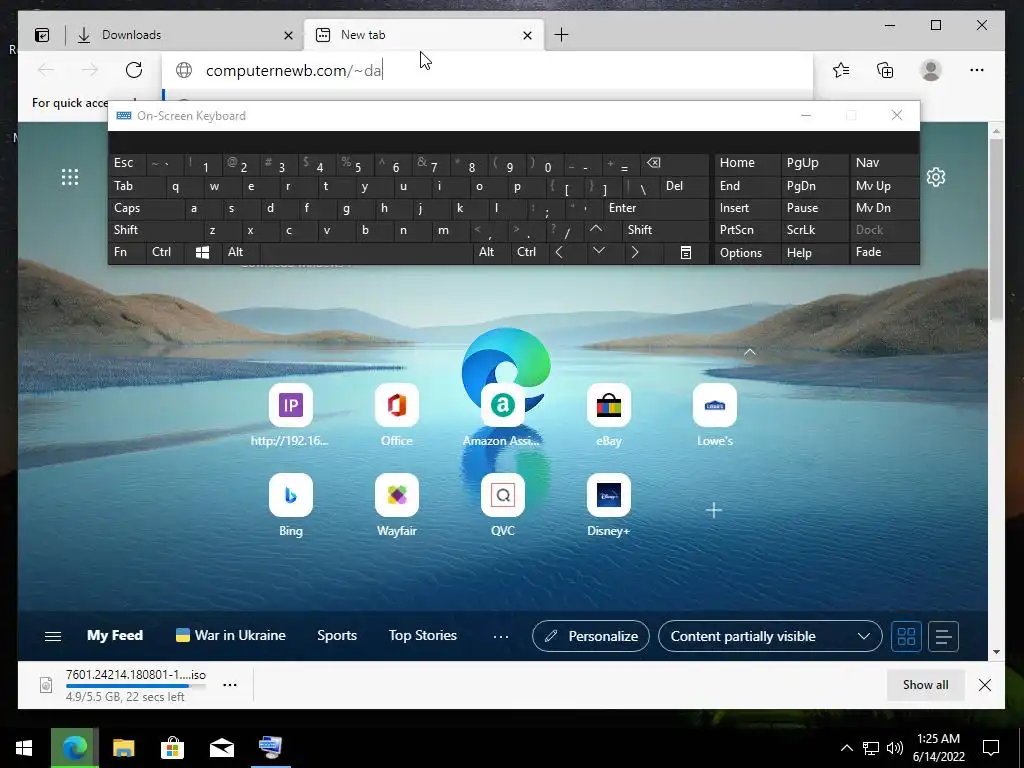Open the feed hamburger menu icon

[53, 636]
